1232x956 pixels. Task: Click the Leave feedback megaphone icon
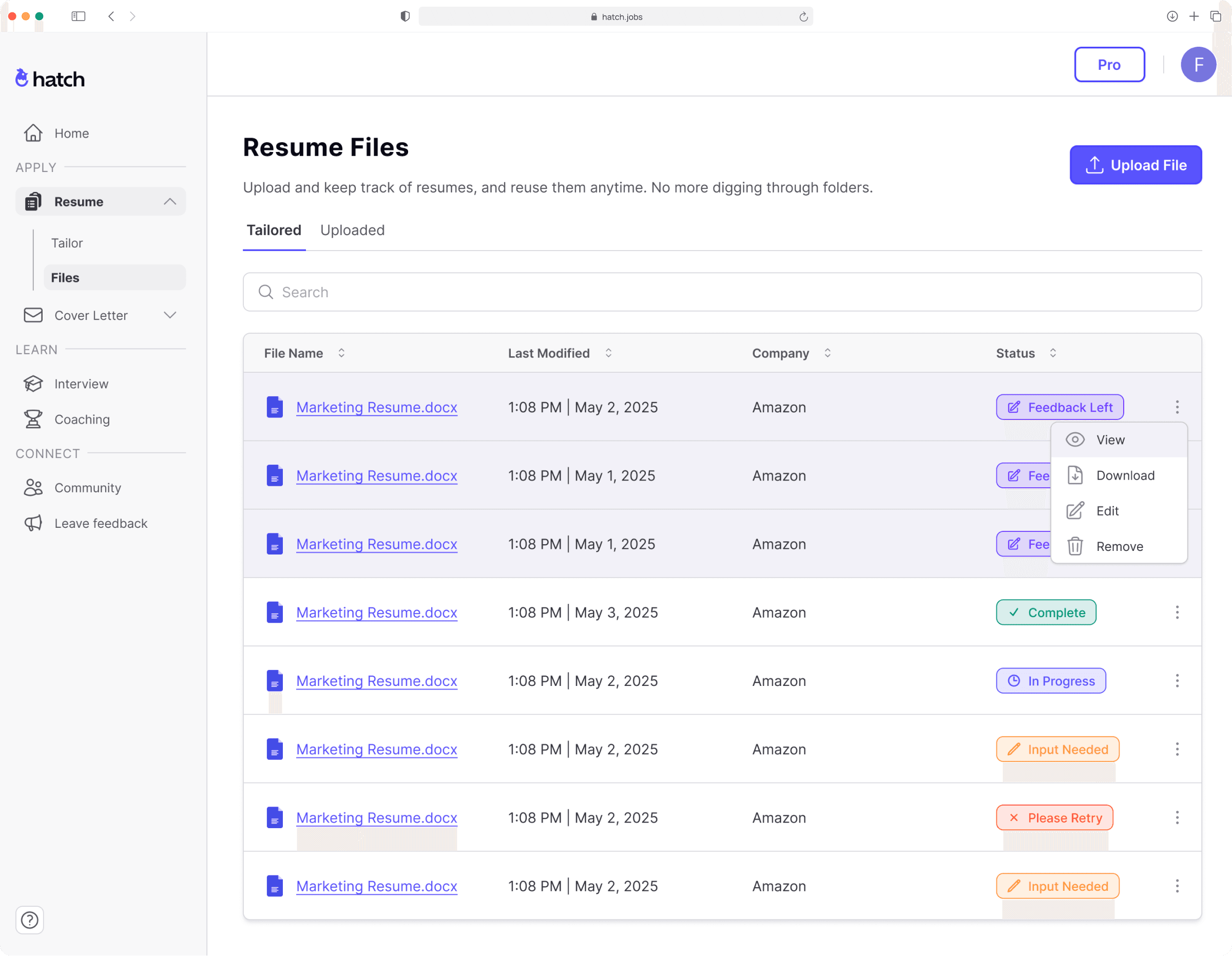pyautogui.click(x=33, y=523)
